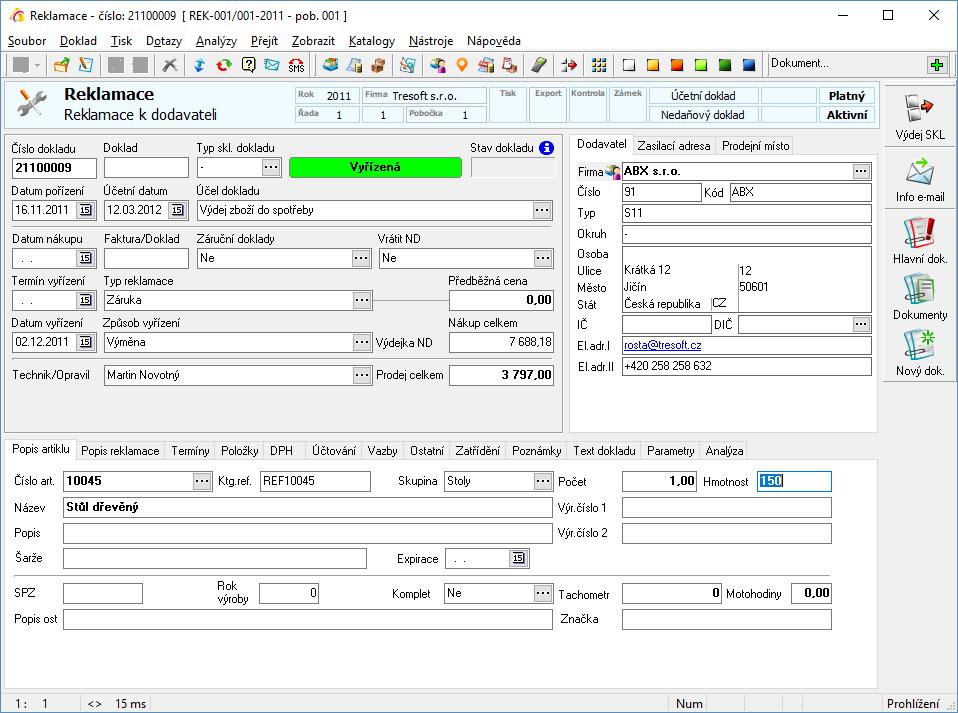Click the green Vyřízená status button
This screenshot has height=713, width=958.
[375, 167]
